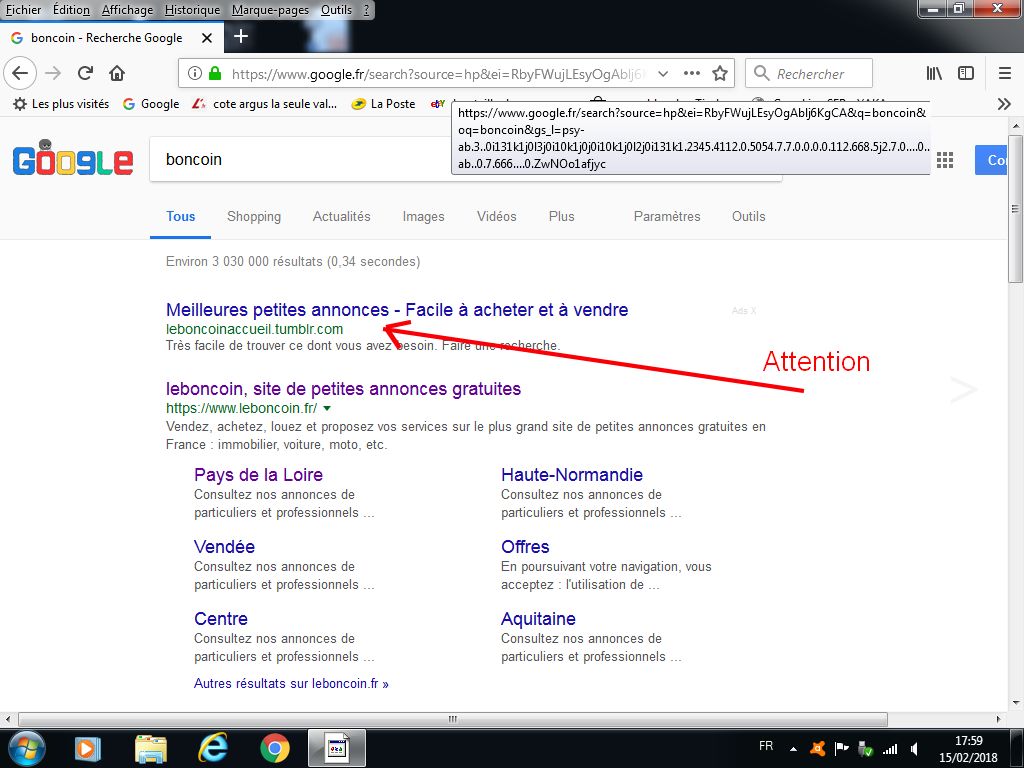Open the volume speaker icon in tray
The image size is (1024, 768).
pos(915,748)
